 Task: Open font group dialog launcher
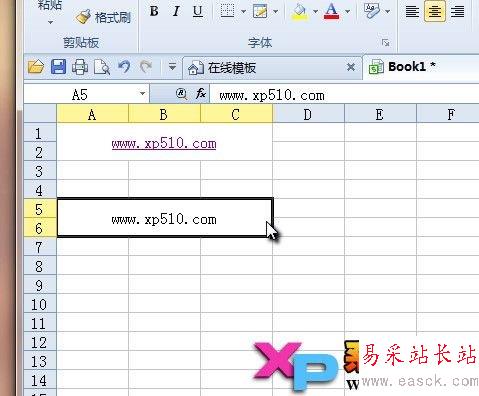386,43
